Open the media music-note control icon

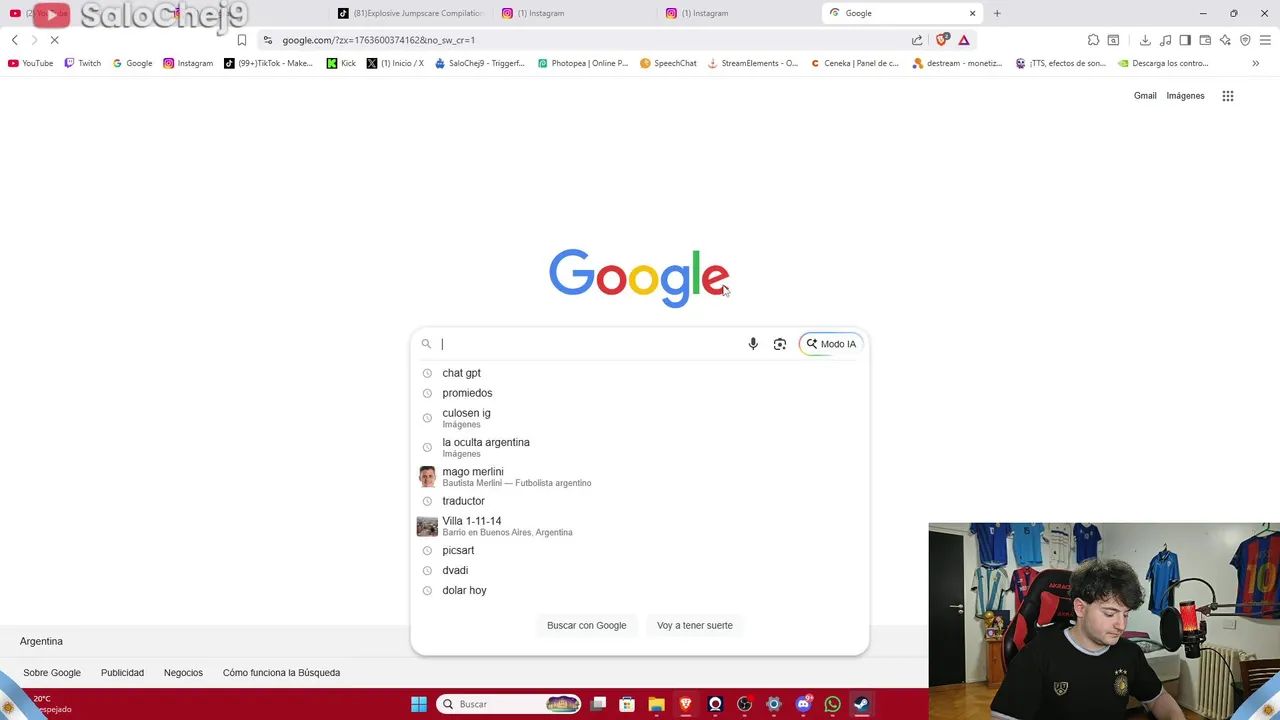coord(1165,40)
